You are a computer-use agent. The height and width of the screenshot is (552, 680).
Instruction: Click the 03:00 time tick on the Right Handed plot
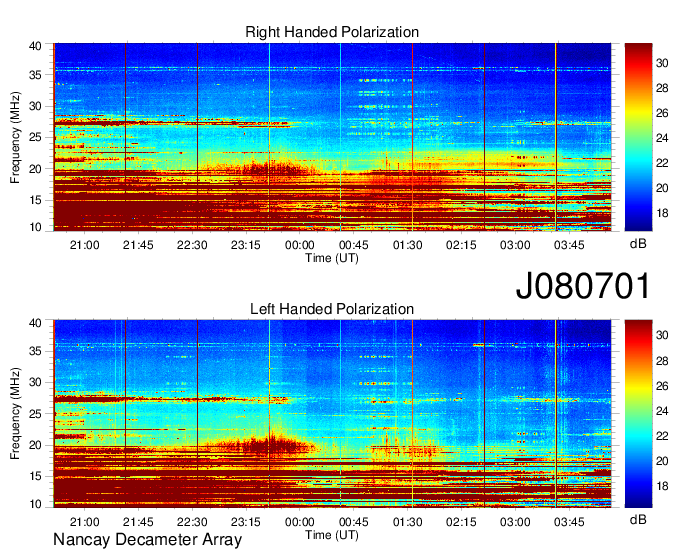click(x=515, y=245)
